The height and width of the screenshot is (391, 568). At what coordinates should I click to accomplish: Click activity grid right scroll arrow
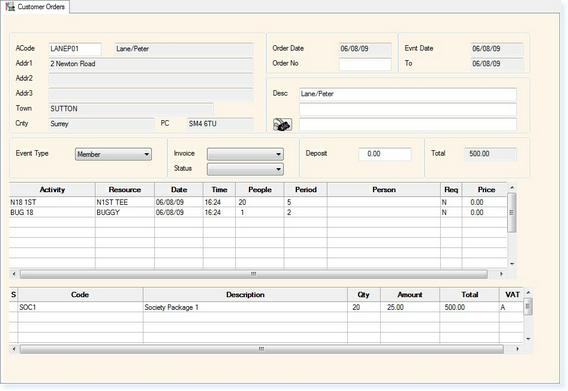click(x=501, y=274)
